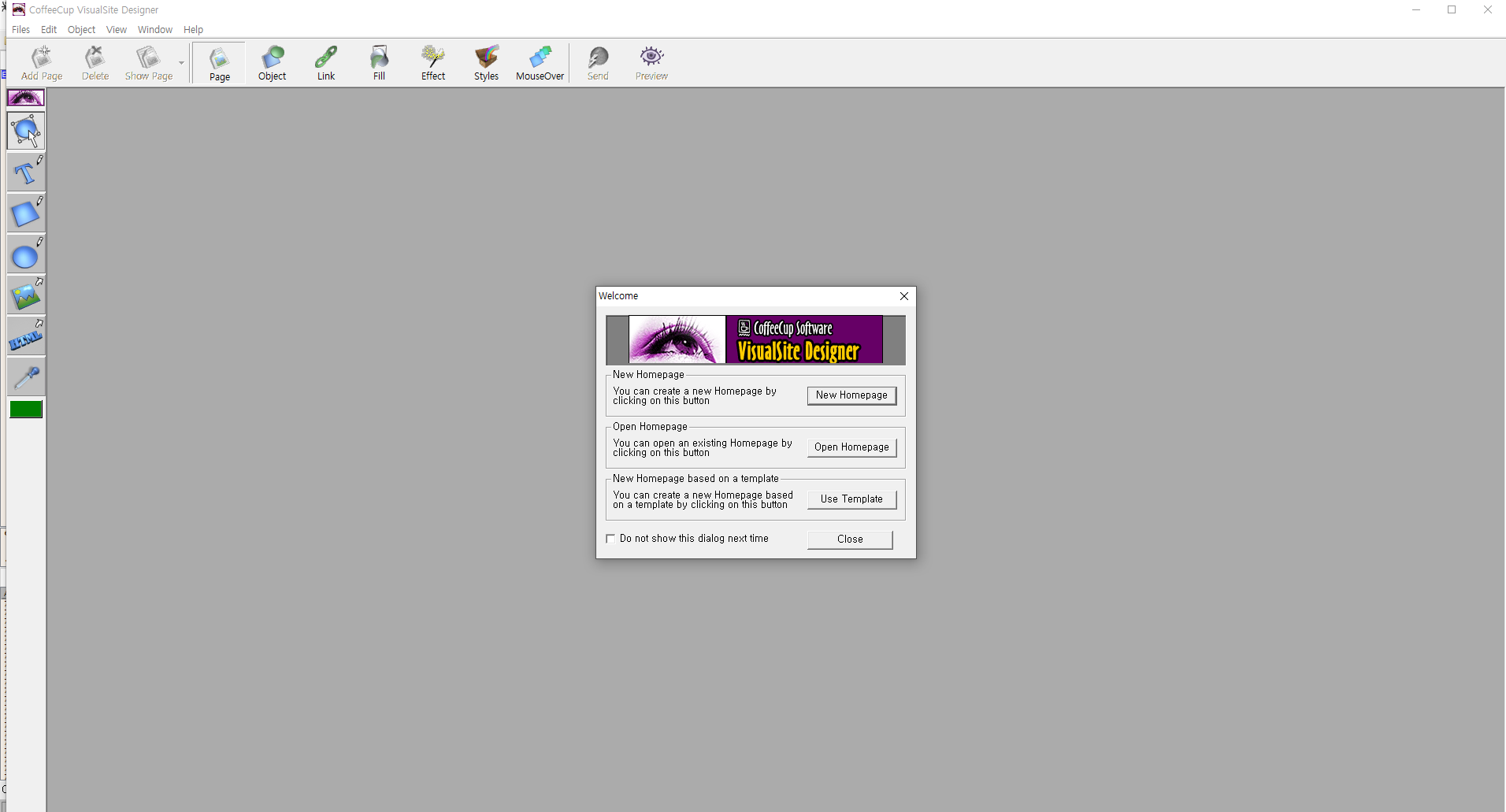This screenshot has height=812, width=1506.
Task: Select the ellipse shape tool
Action: pyautogui.click(x=26, y=254)
